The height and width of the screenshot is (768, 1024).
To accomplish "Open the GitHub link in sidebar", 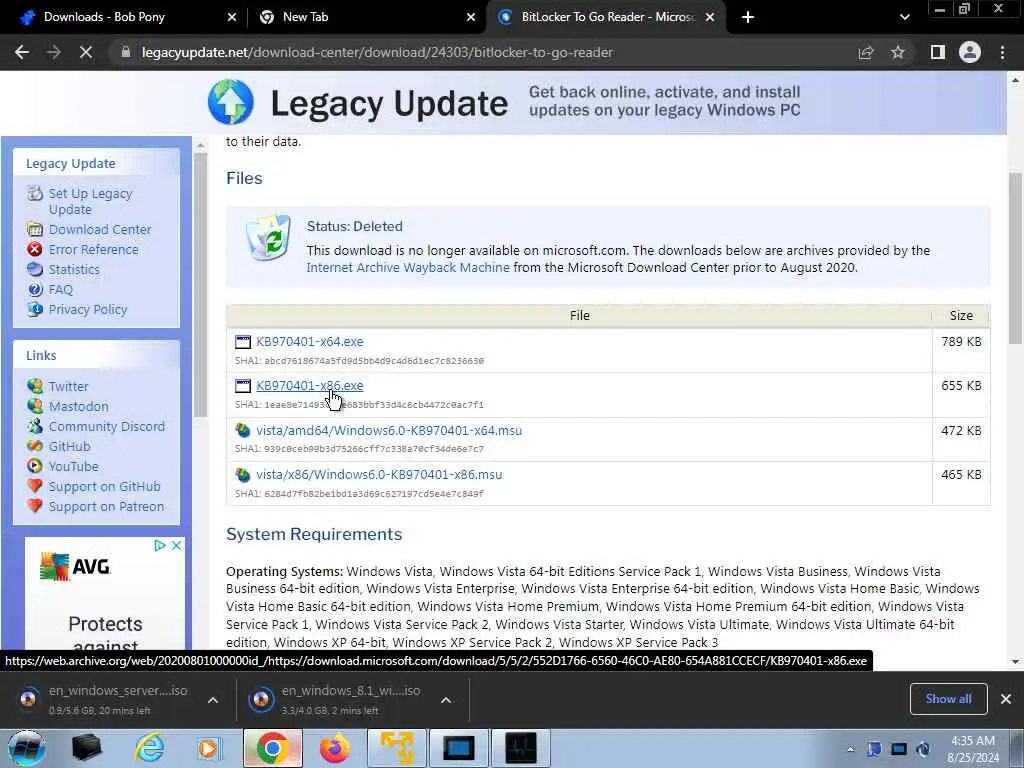I will click(69, 447).
